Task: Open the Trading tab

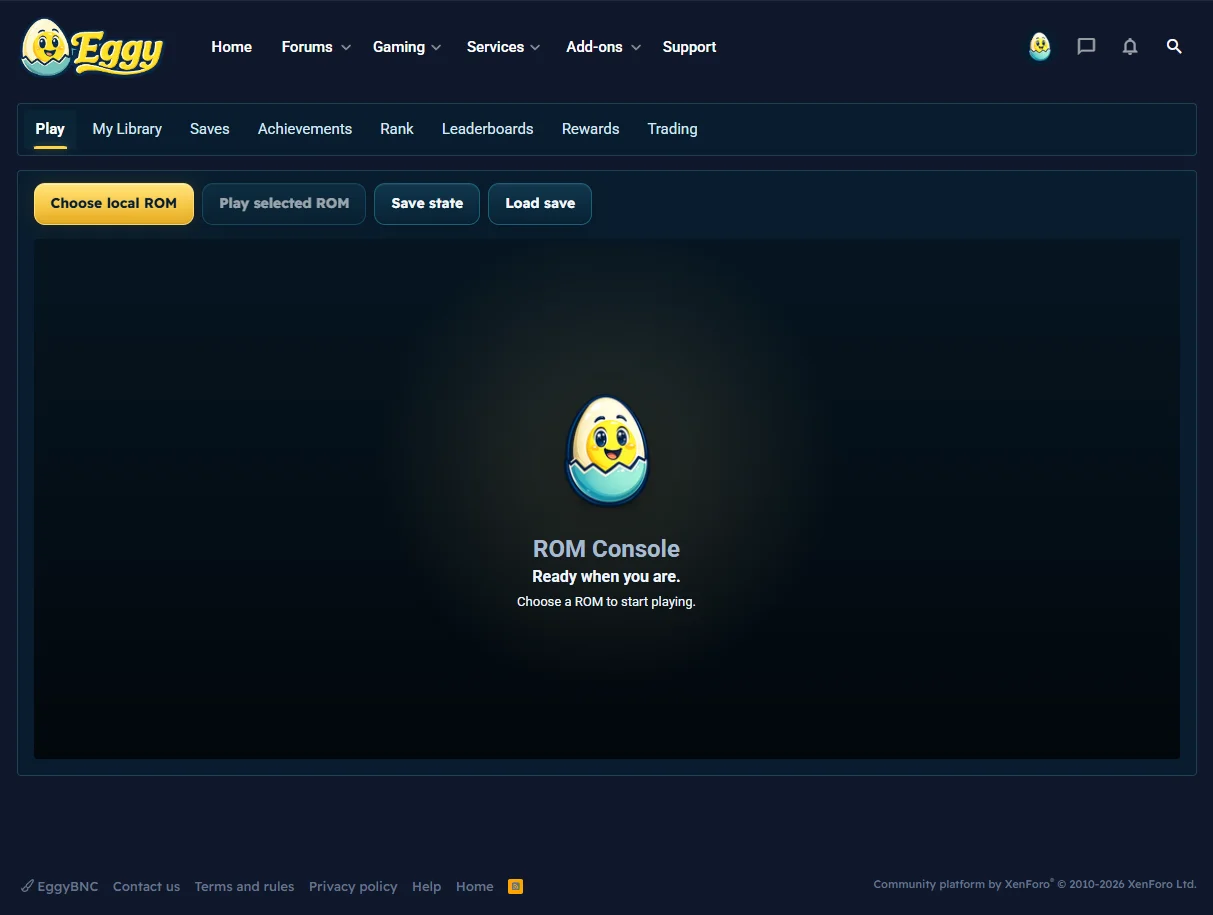Action: tap(672, 129)
